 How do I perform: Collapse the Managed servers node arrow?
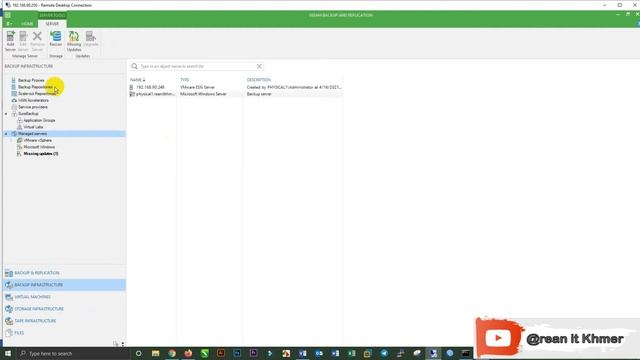click(6, 134)
